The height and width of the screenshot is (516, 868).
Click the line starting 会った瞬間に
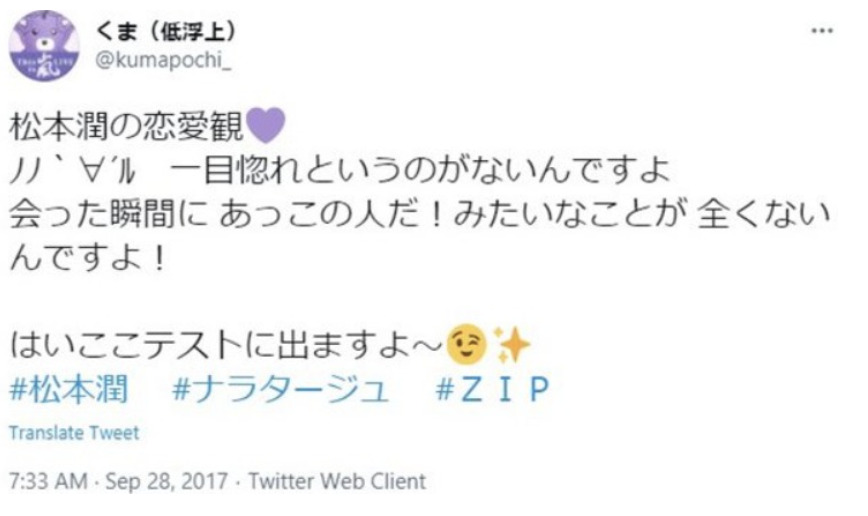coord(420,214)
